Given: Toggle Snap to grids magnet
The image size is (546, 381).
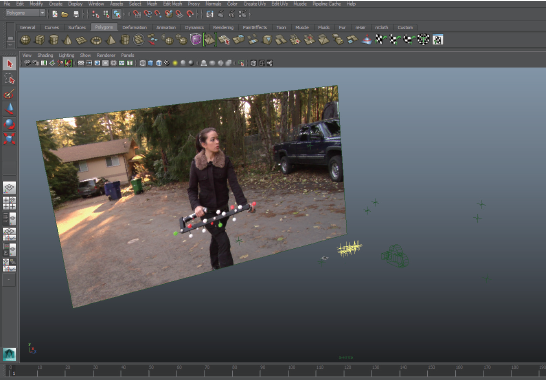Looking at the screenshot, I should [137, 14].
